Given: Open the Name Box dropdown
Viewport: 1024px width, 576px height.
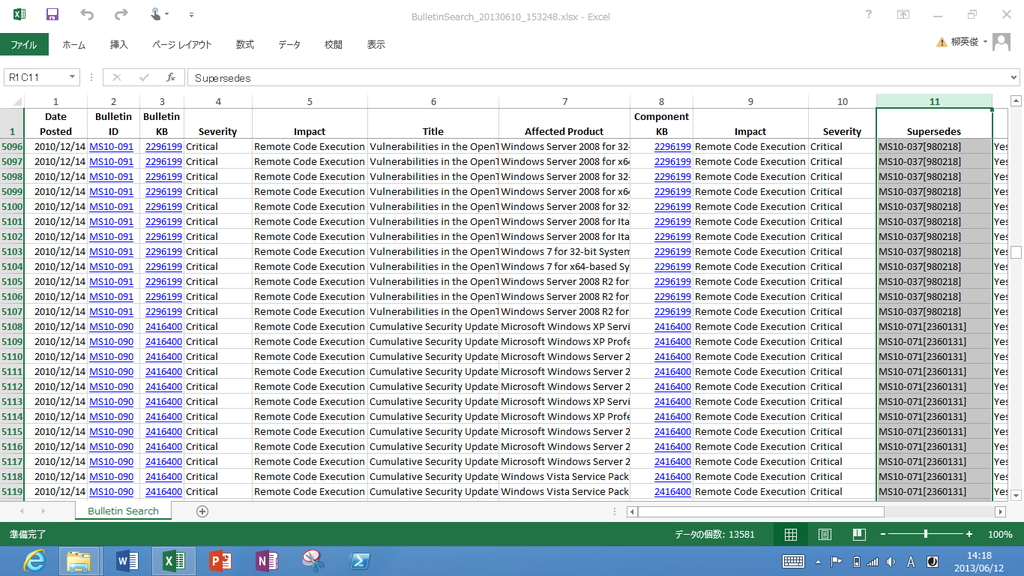Looking at the screenshot, I should point(72,77).
